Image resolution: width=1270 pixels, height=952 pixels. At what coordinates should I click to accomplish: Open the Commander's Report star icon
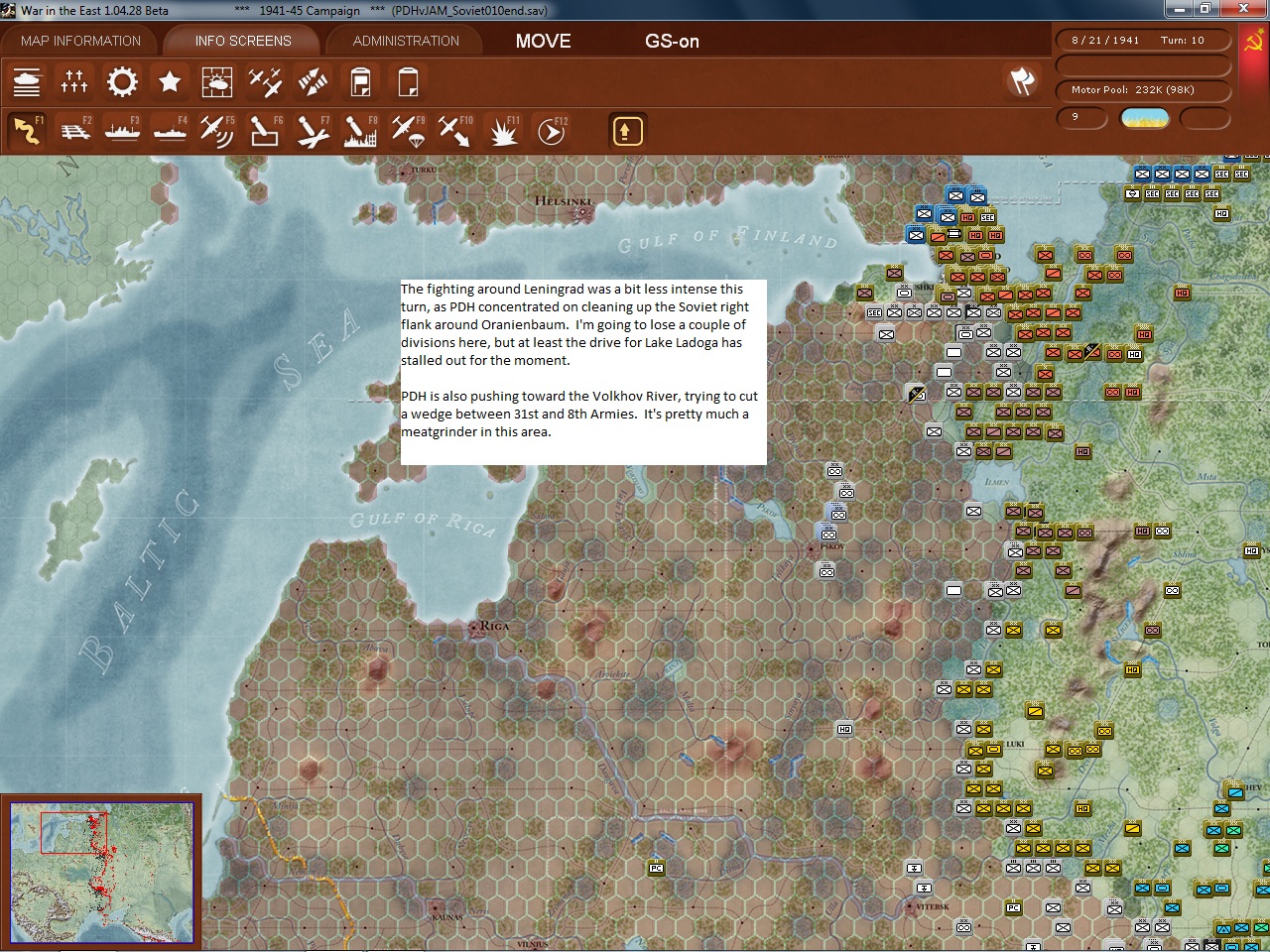(170, 82)
